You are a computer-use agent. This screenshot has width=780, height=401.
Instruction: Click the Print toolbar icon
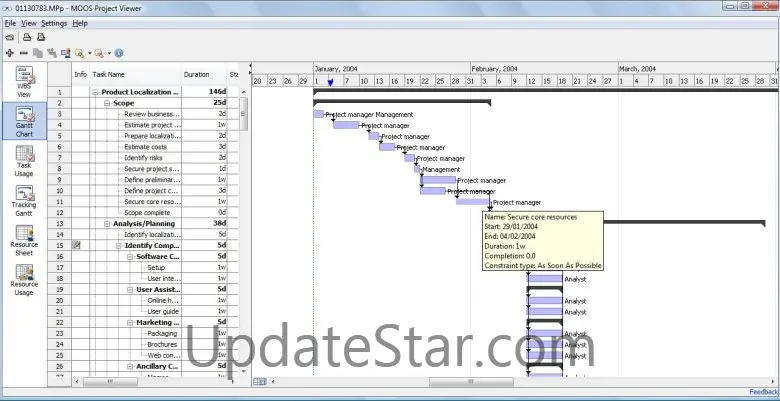[x=27, y=37]
